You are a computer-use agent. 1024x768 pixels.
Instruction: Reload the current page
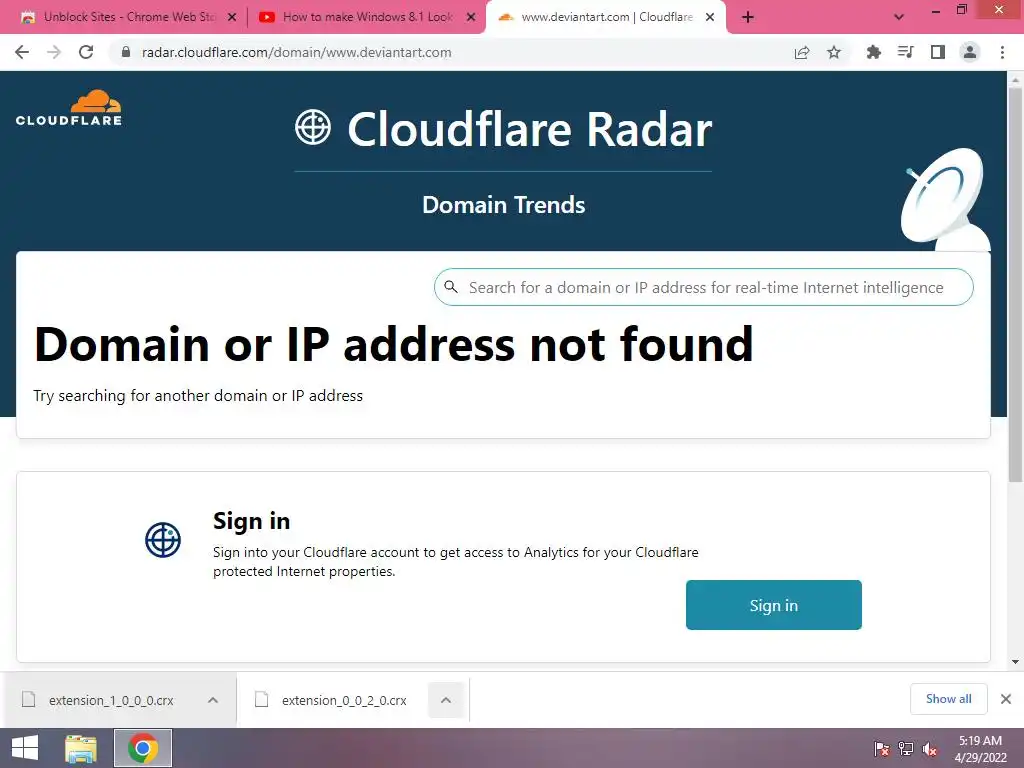(86, 52)
